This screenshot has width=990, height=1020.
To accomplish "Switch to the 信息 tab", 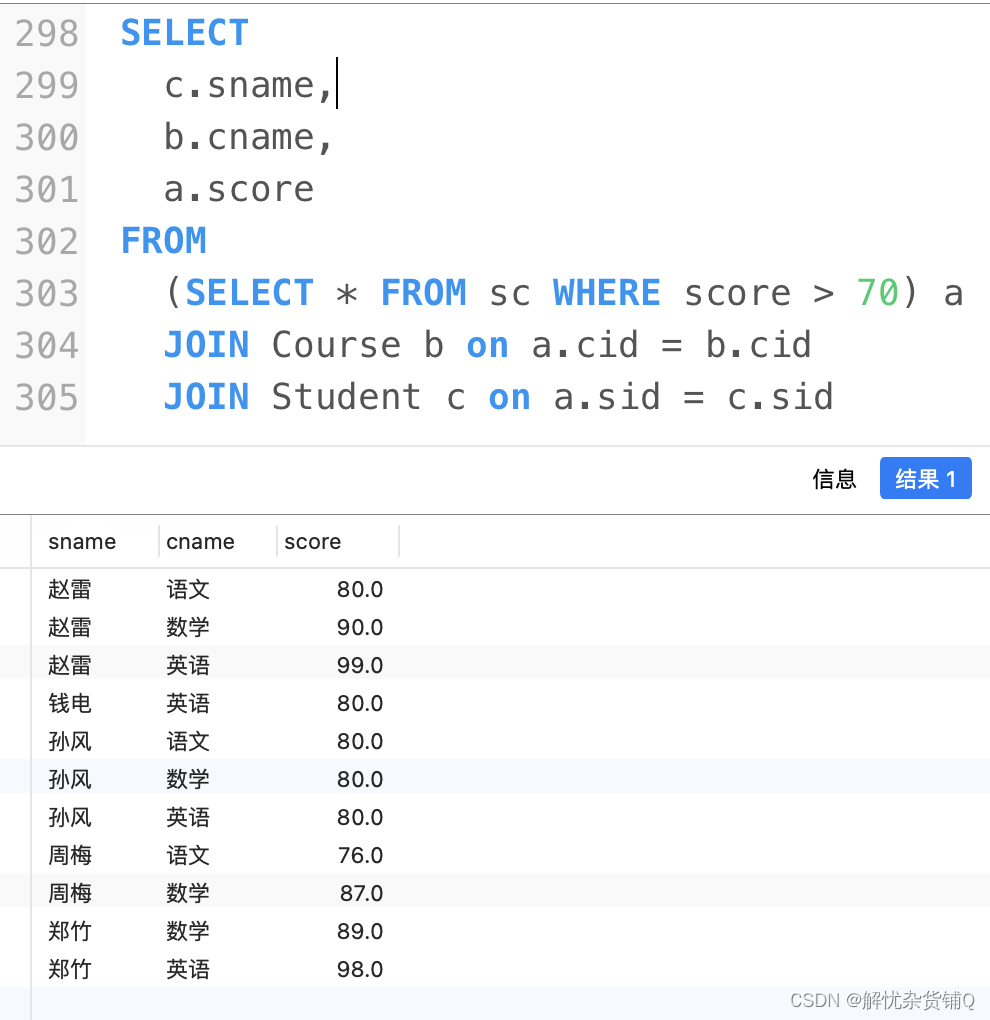I will (x=834, y=479).
